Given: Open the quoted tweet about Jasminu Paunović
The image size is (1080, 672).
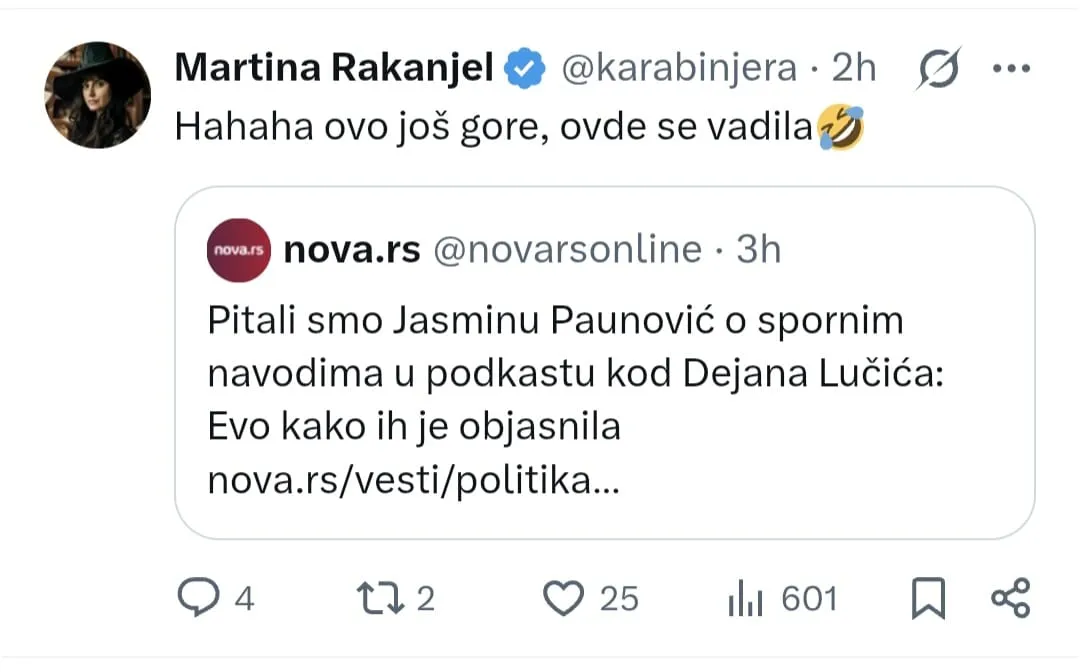Looking at the screenshot, I should [x=605, y=363].
